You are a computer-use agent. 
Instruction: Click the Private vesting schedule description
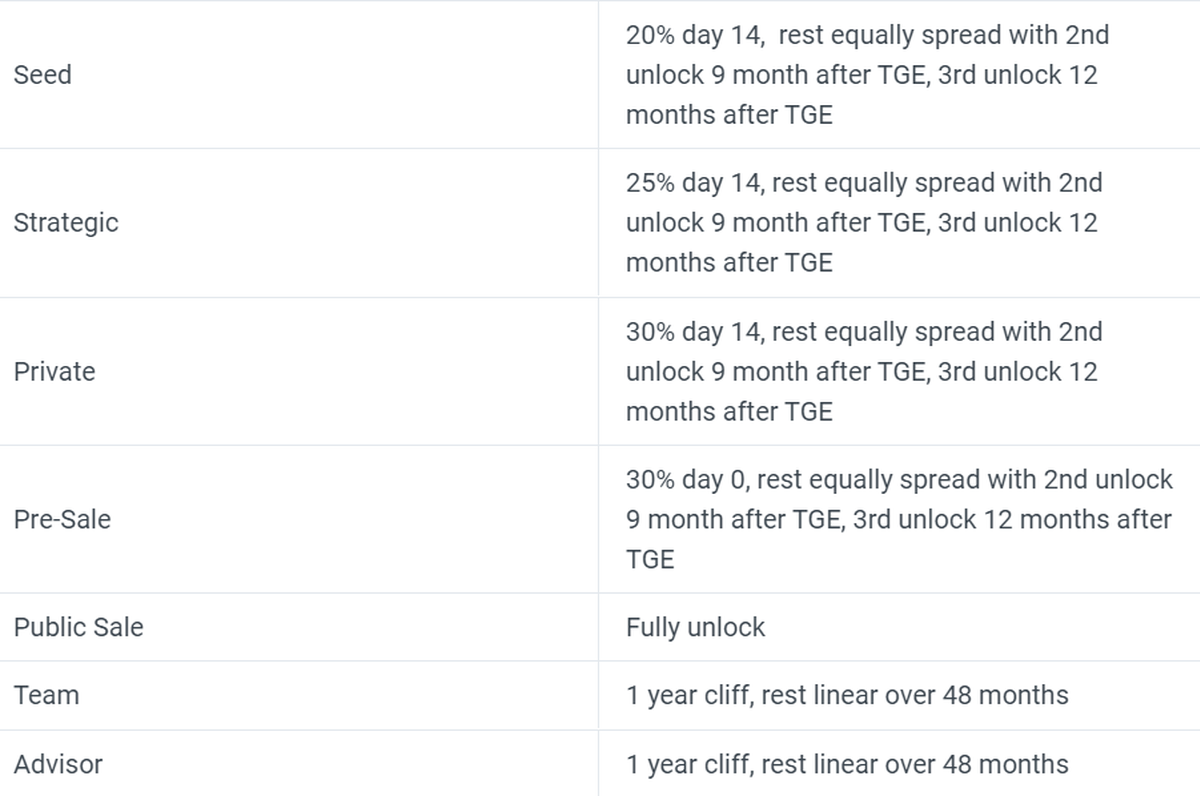point(863,372)
